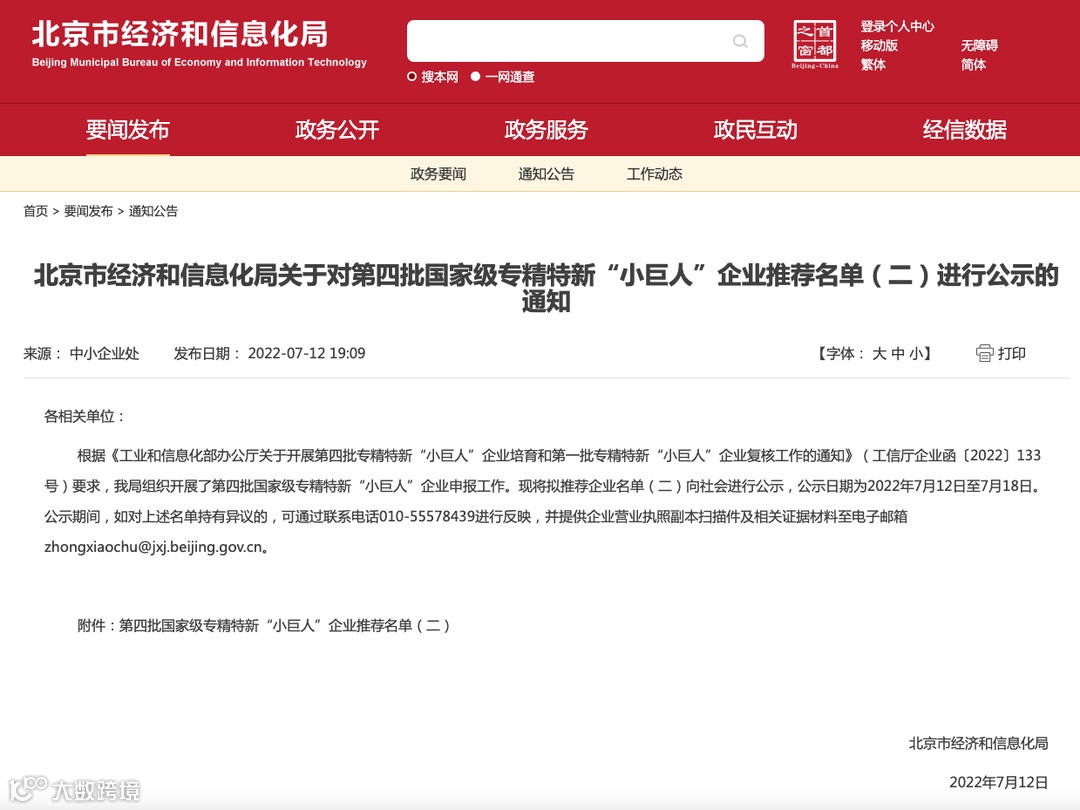The width and height of the screenshot is (1080, 810).
Task: Go to 通知公告 sub-tab
Action: 546,174
